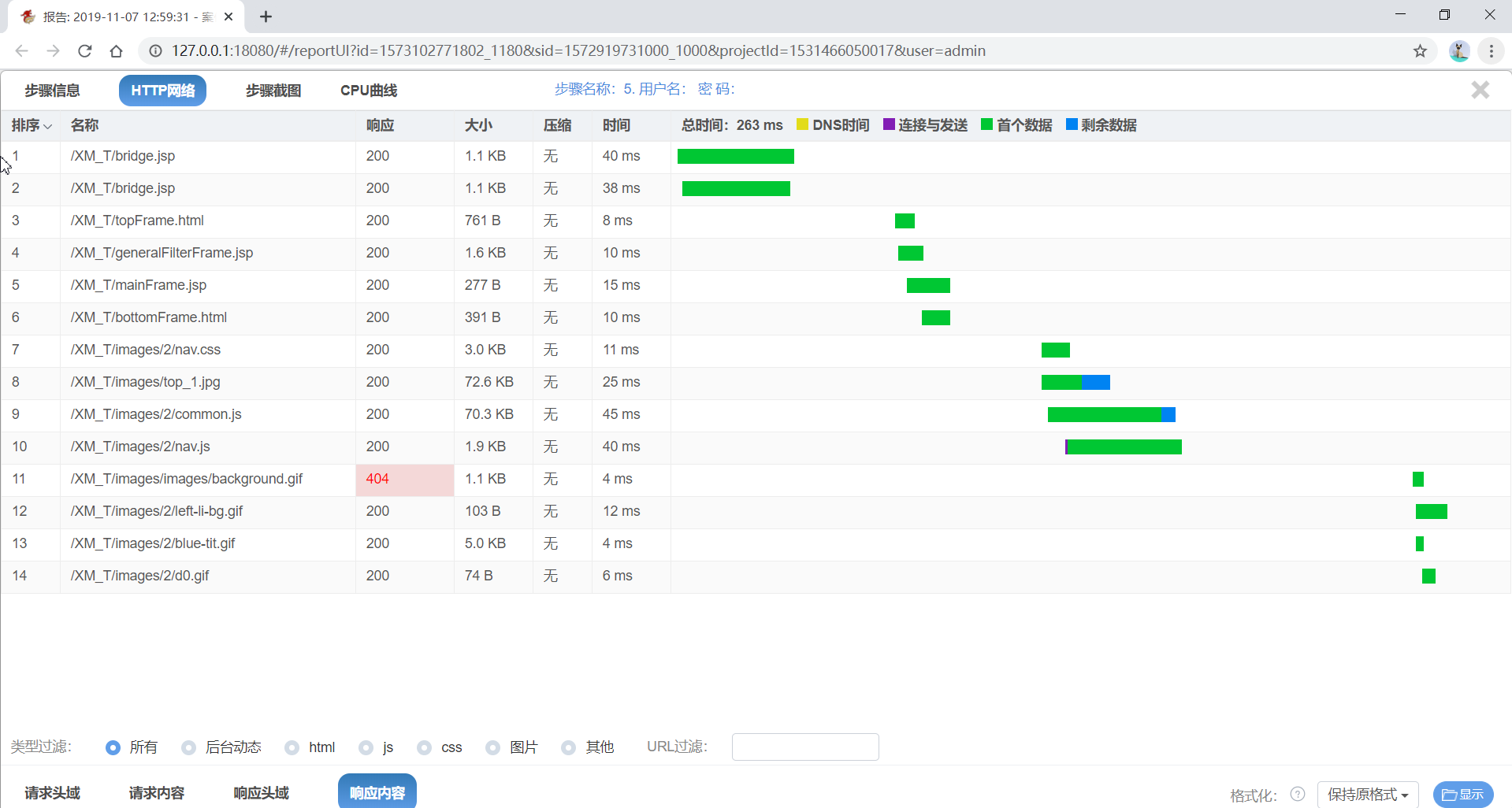Image resolution: width=1512 pixels, height=808 pixels.
Task: Focus the URL过滤 input field
Action: (804, 747)
